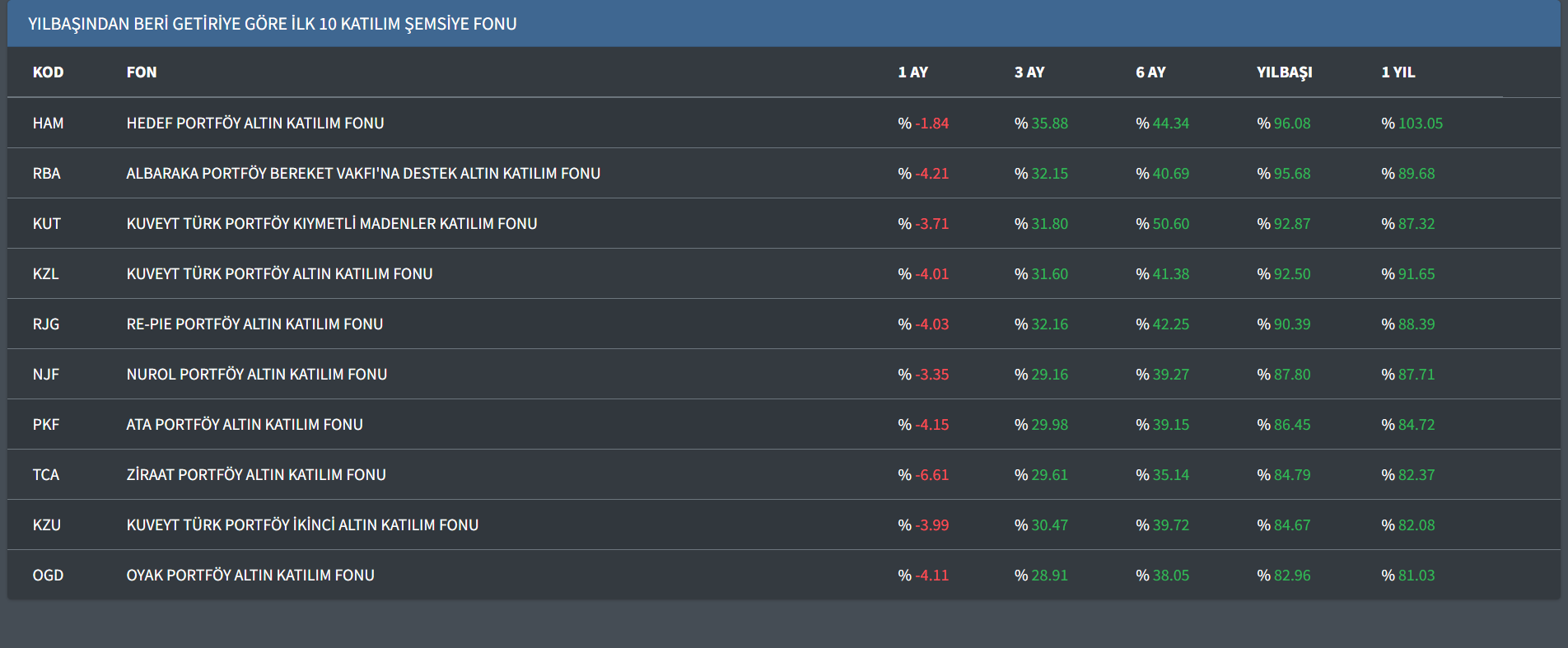Click the 3 AY column header
Image resolution: width=1568 pixels, height=648 pixels.
tap(1029, 72)
